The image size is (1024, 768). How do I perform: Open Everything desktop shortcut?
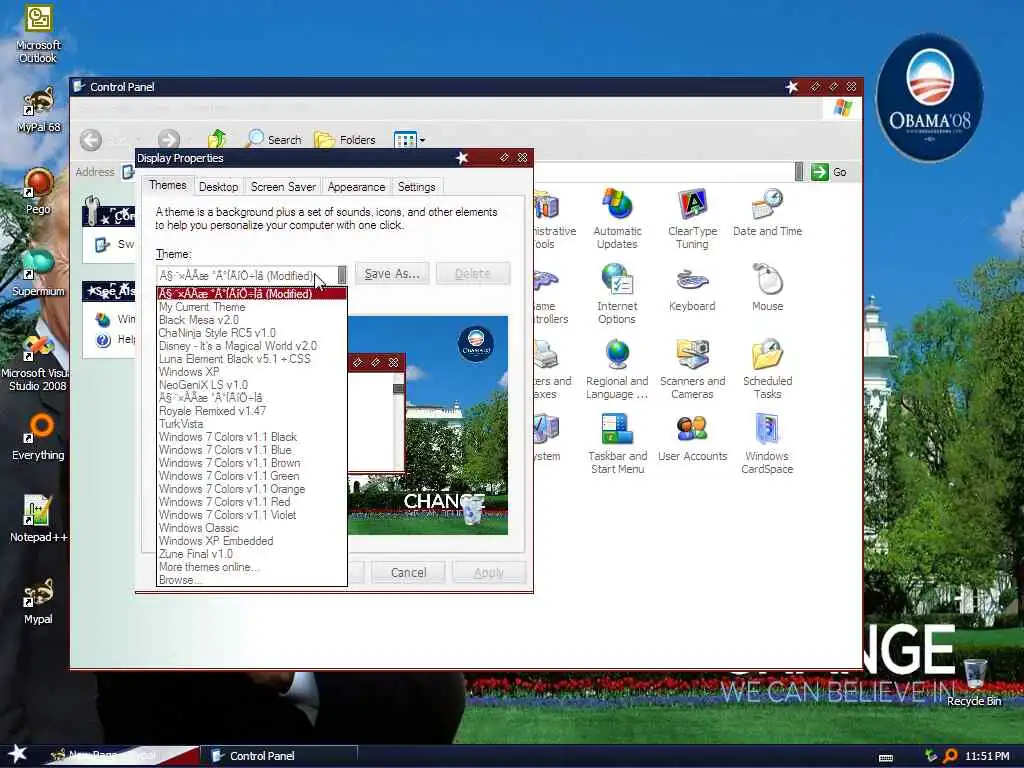click(x=38, y=437)
